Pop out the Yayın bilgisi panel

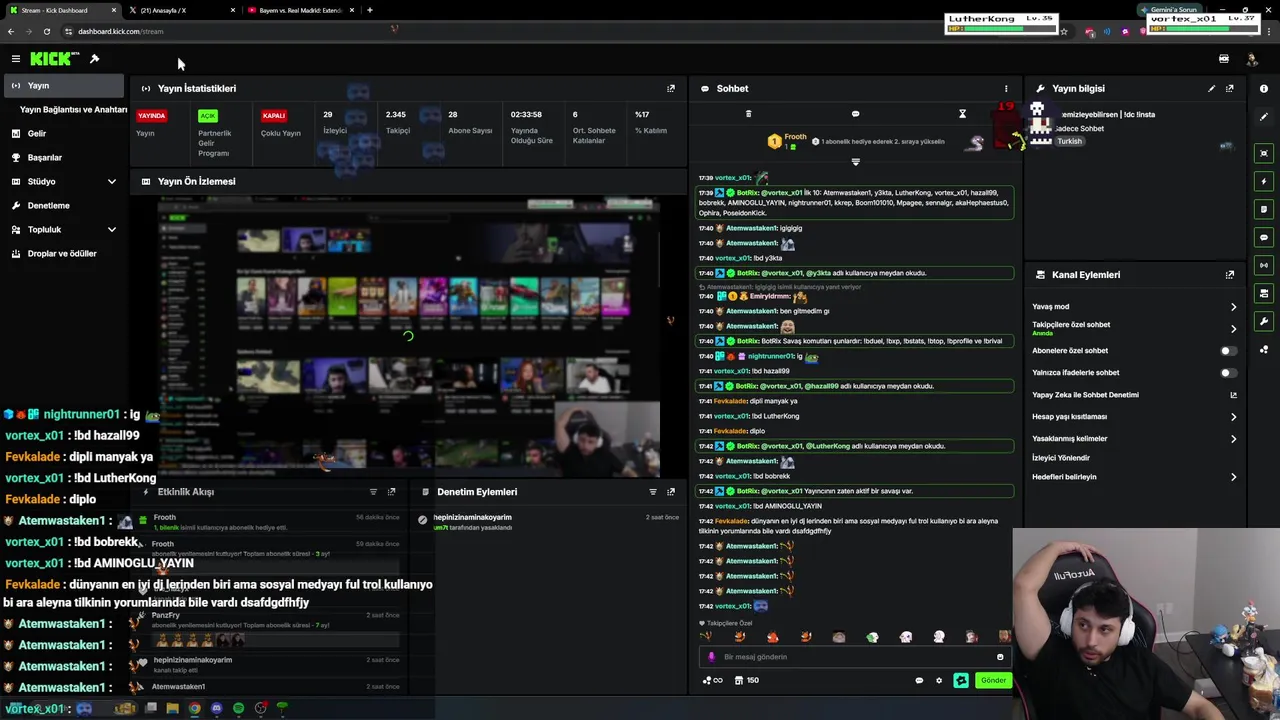pyautogui.click(x=1230, y=88)
